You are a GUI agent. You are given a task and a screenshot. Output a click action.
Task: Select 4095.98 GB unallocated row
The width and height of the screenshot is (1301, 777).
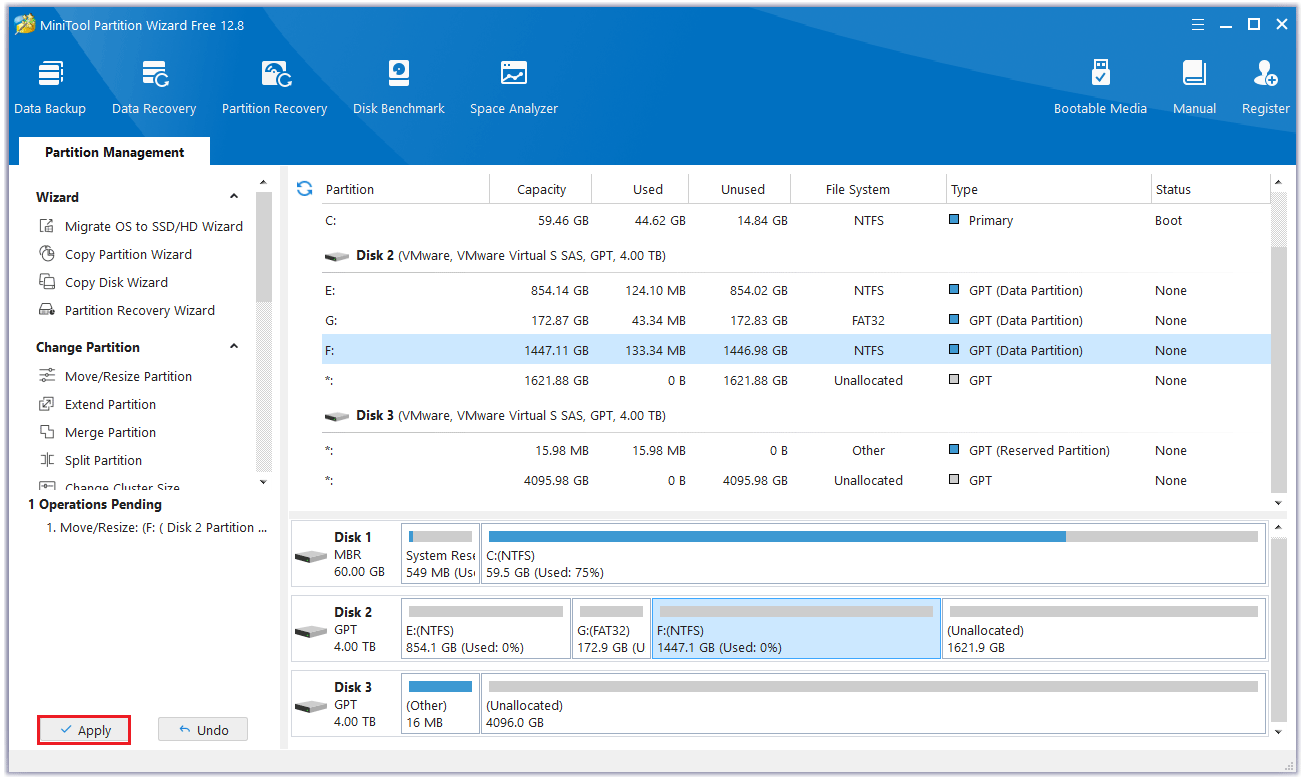tap(795, 480)
